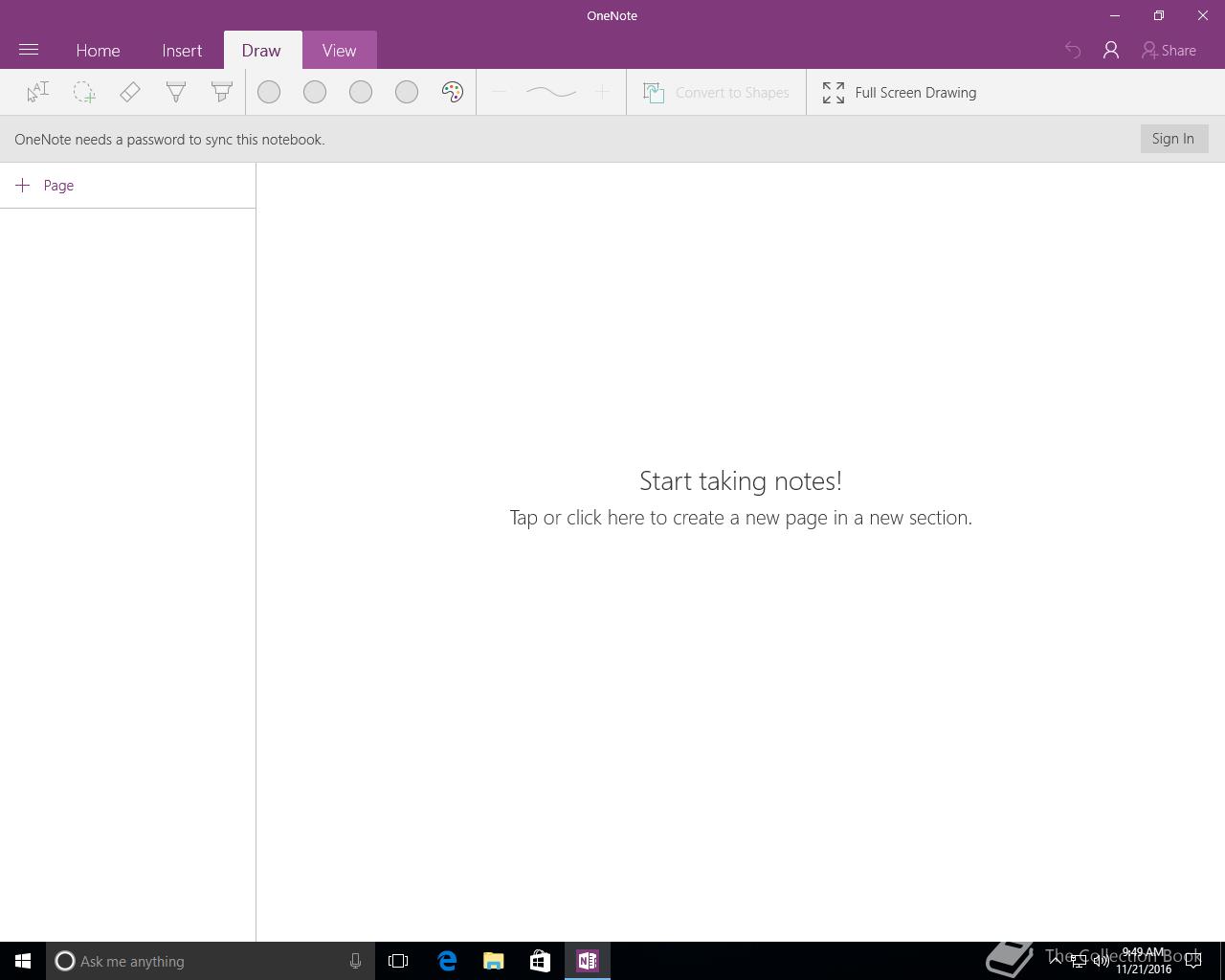Open File Explorer from the taskbar
This screenshot has width=1225, height=980.
coord(494,961)
